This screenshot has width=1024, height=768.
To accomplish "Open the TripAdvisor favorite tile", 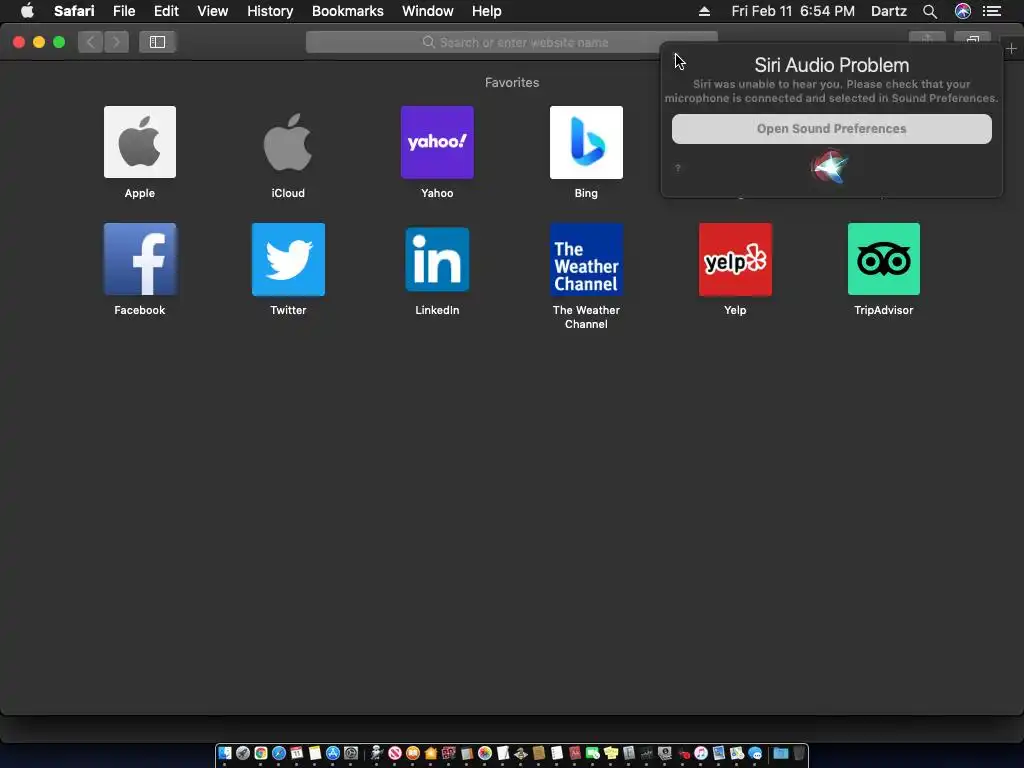I will (x=884, y=259).
